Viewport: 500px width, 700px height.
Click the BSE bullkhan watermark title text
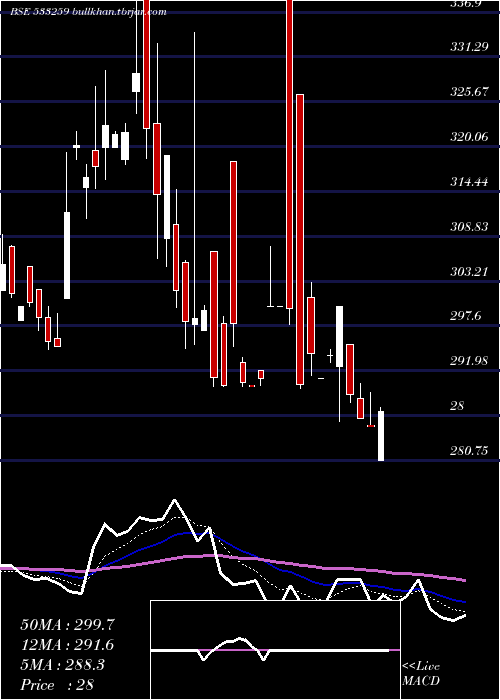(x=88, y=12)
